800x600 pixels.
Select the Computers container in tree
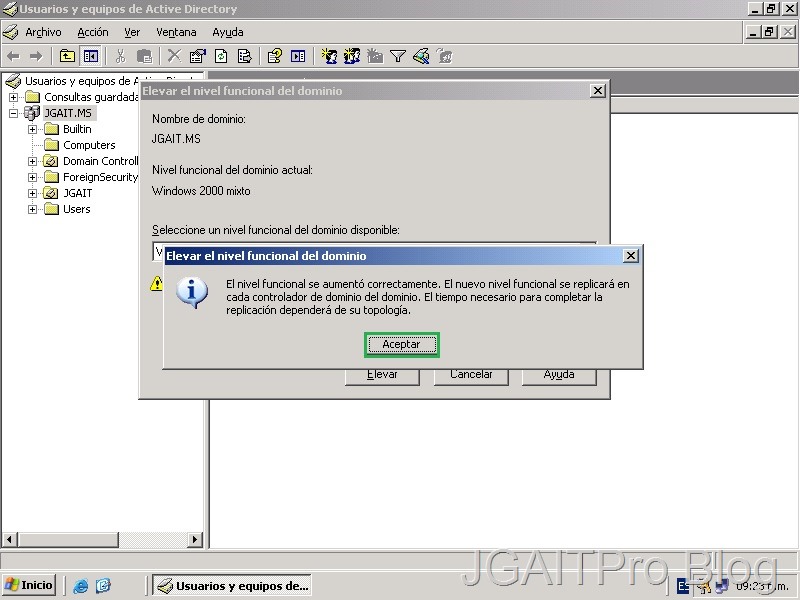(x=89, y=145)
